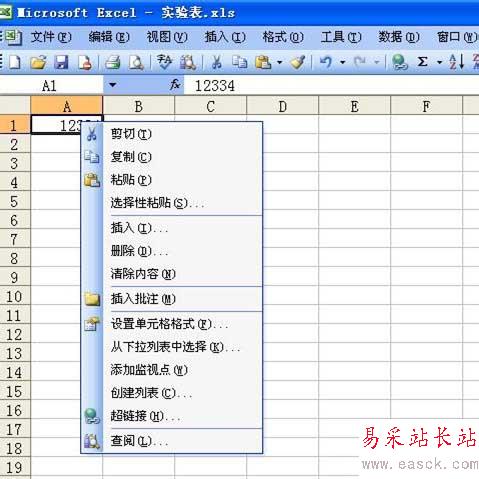Viewport: 479px width, 479px height.
Task: Click the Save floppy disk icon
Action: (61, 62)
